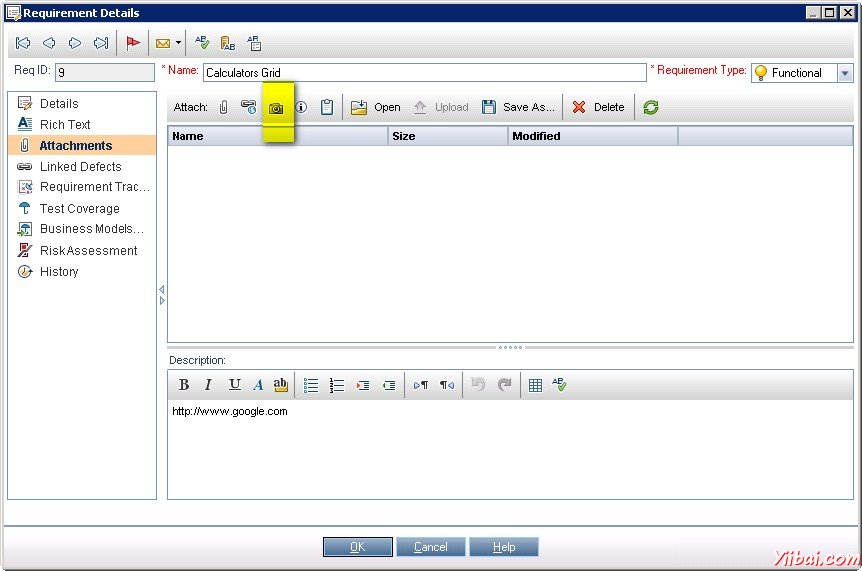This screenshot has width=862, height=571.
Task: Go to the first entity arrow
Action: (x=23, y=43)
